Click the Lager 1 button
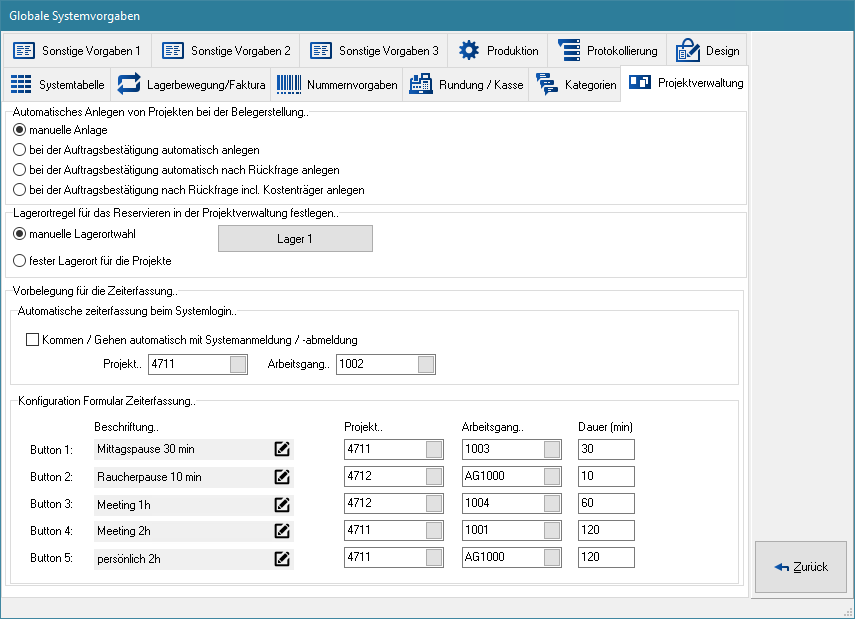 [295, 239]
